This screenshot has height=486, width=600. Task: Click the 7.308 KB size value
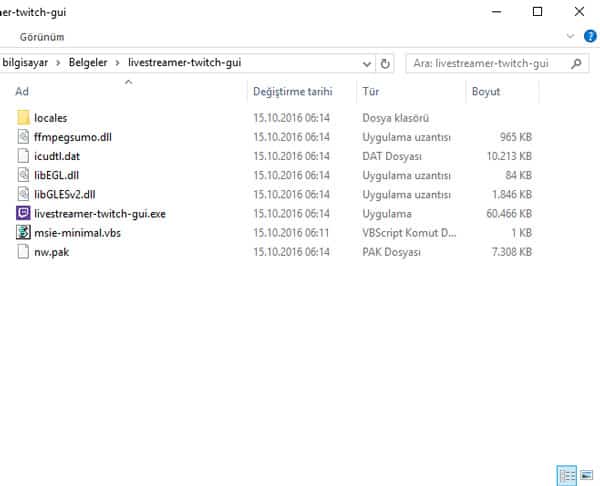coord(512,252)
